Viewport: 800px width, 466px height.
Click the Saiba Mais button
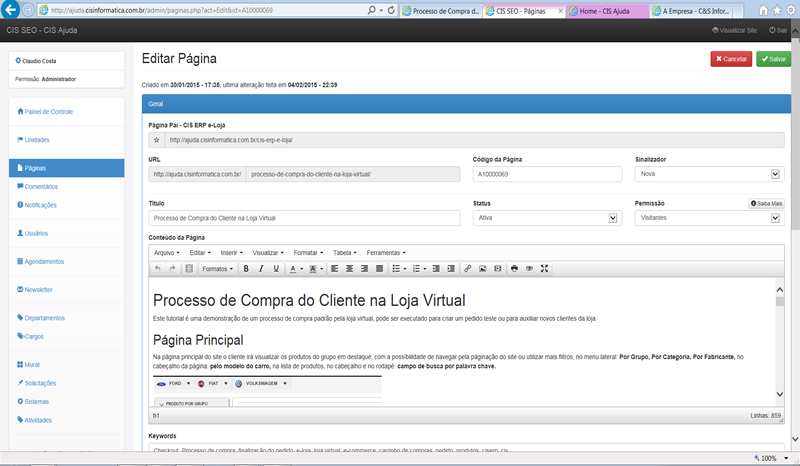(766, 203)
